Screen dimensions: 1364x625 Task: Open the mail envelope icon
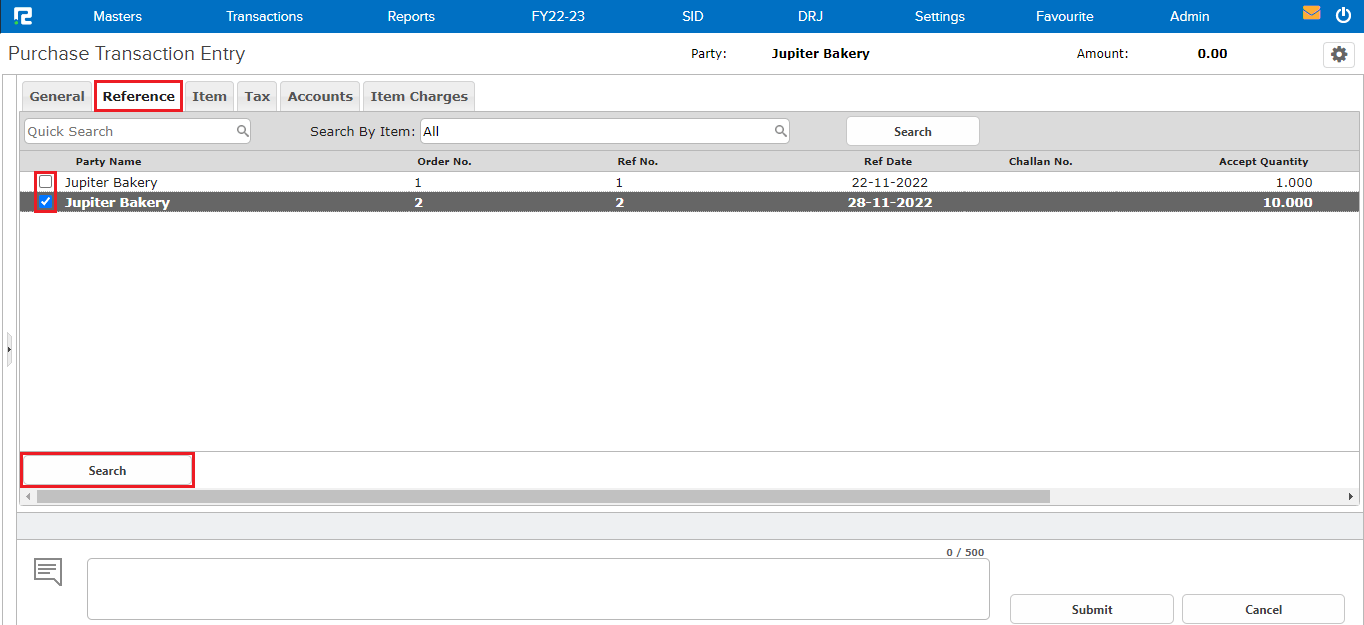pyautogui.click(x=1311, y=14)
